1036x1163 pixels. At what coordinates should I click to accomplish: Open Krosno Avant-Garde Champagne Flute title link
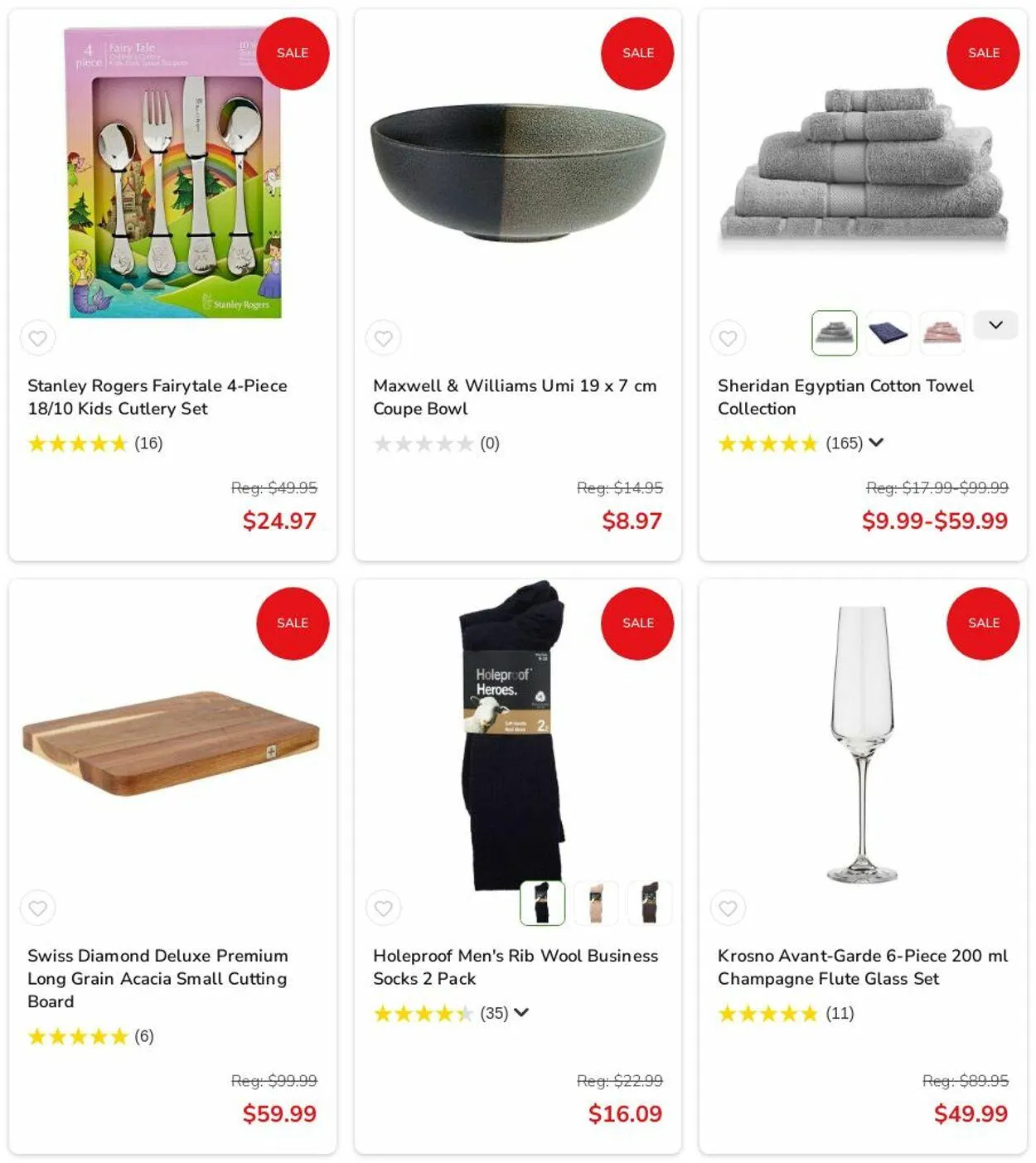pyautogui.click(x=863, y=967)
